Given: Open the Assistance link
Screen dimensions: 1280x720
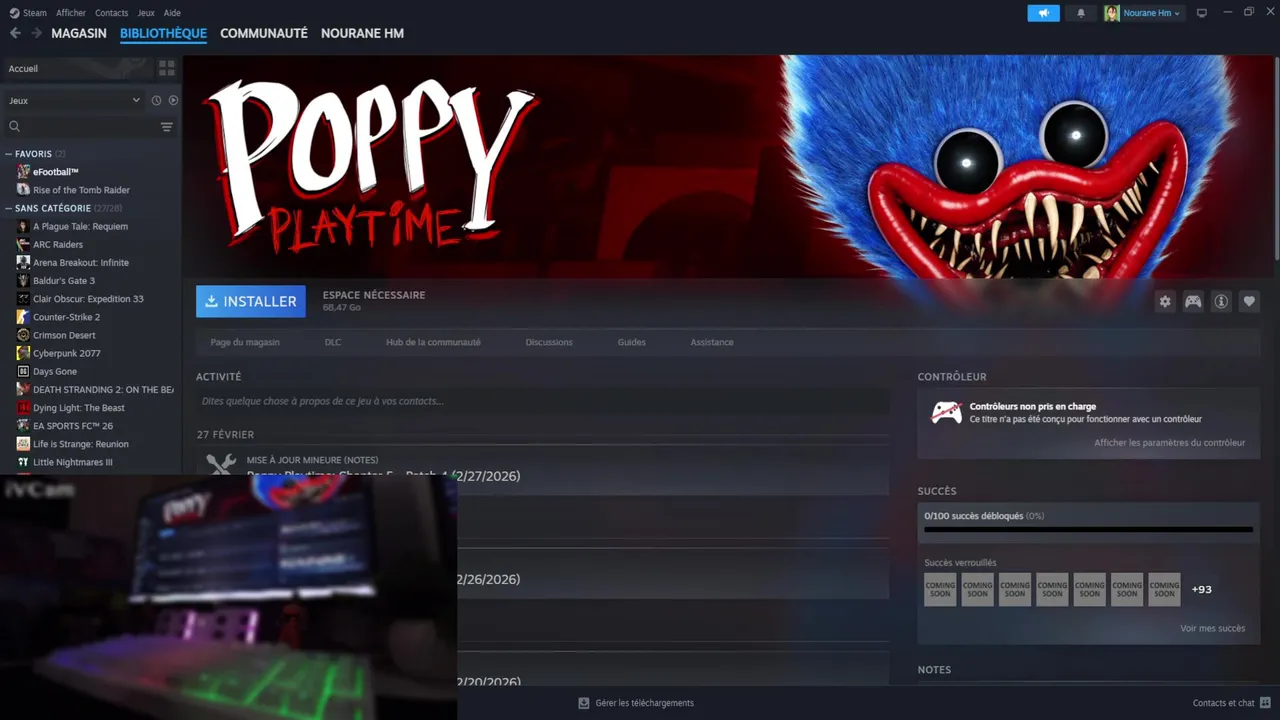Looking at the screenshot, I should 712,342.
